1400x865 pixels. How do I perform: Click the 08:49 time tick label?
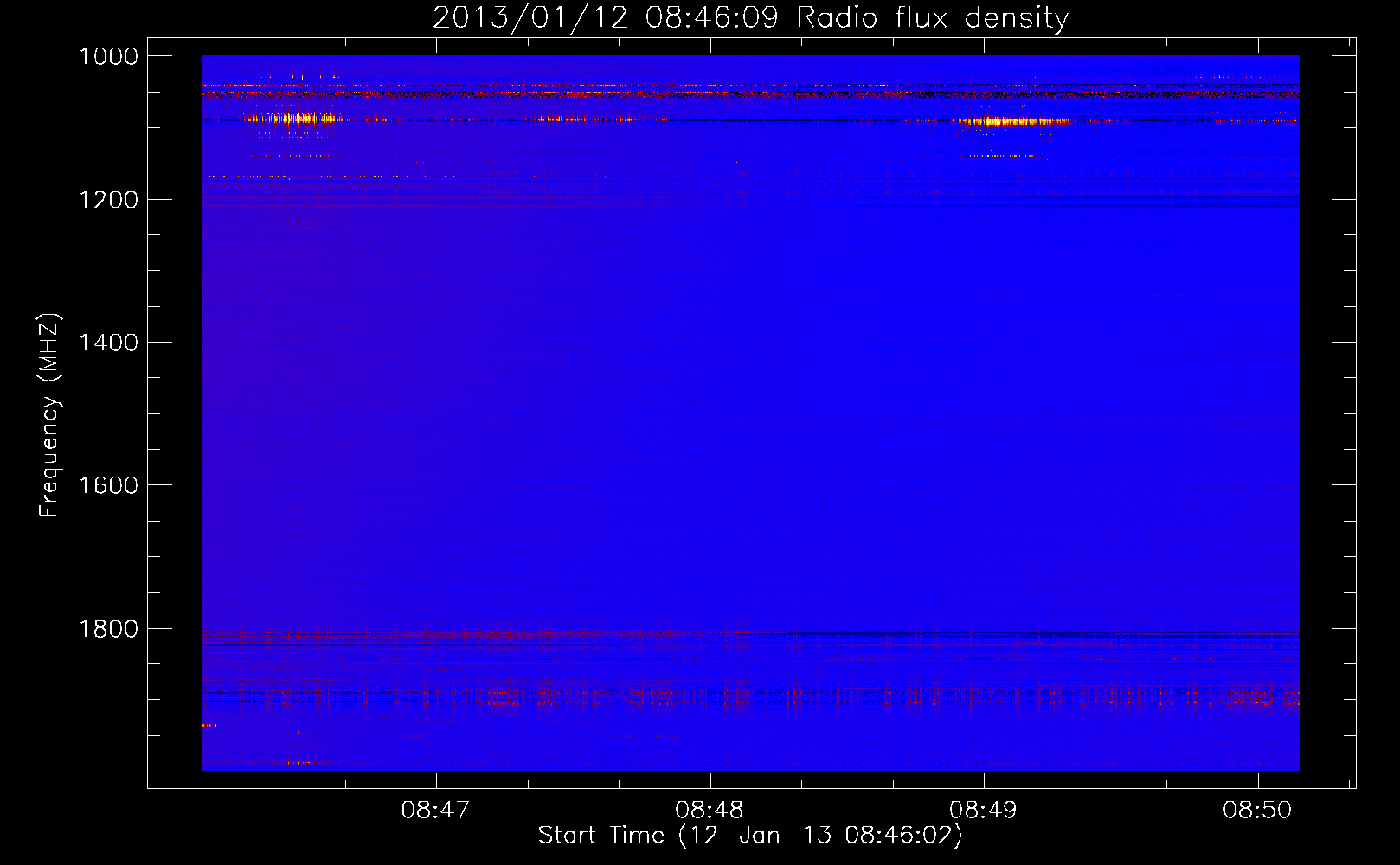(x=983, y=811)
